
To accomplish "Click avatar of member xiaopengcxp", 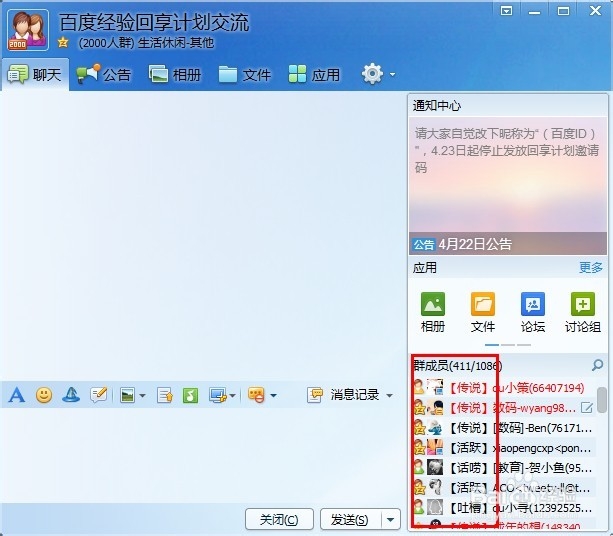I will [435, 448].
